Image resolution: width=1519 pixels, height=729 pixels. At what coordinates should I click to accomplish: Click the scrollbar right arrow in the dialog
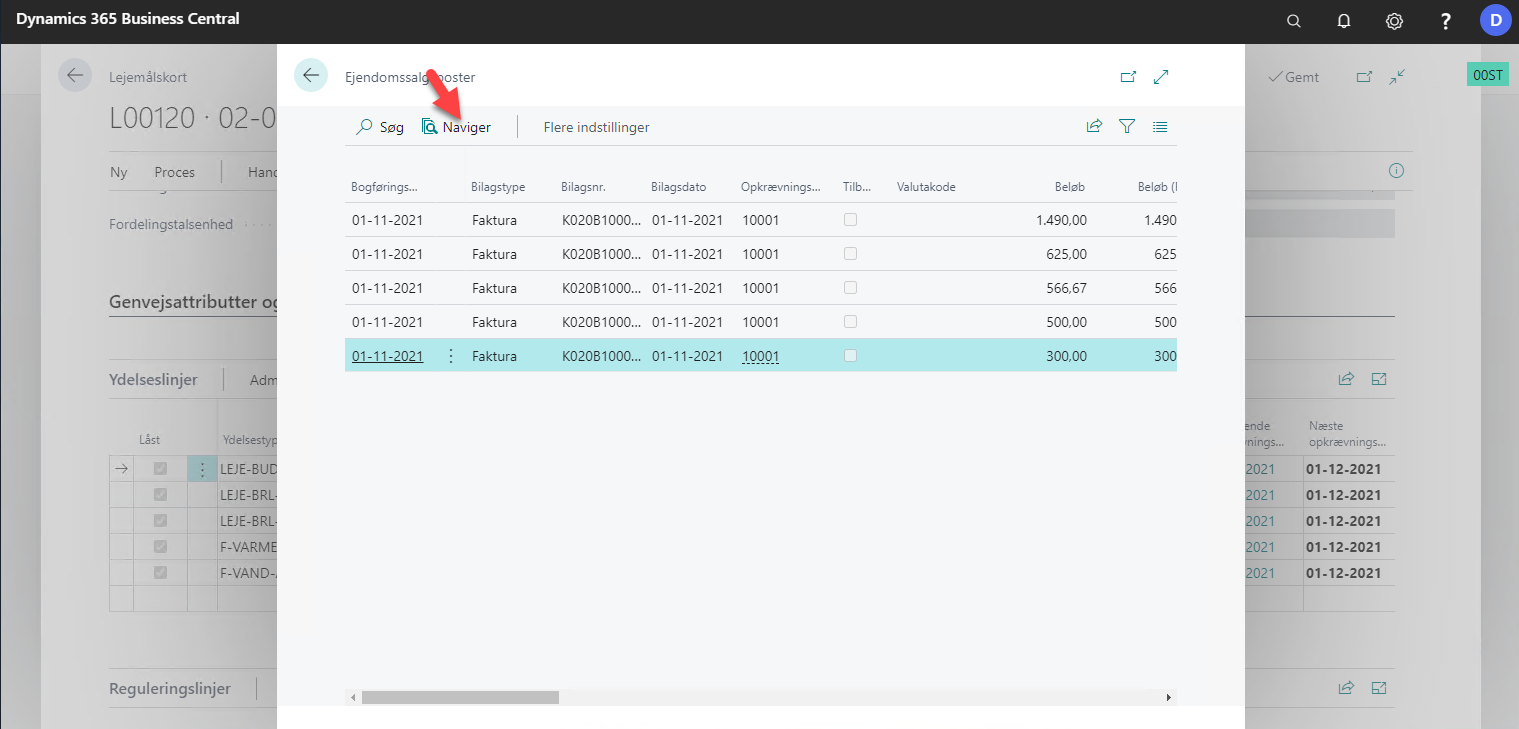point(1169,697)
